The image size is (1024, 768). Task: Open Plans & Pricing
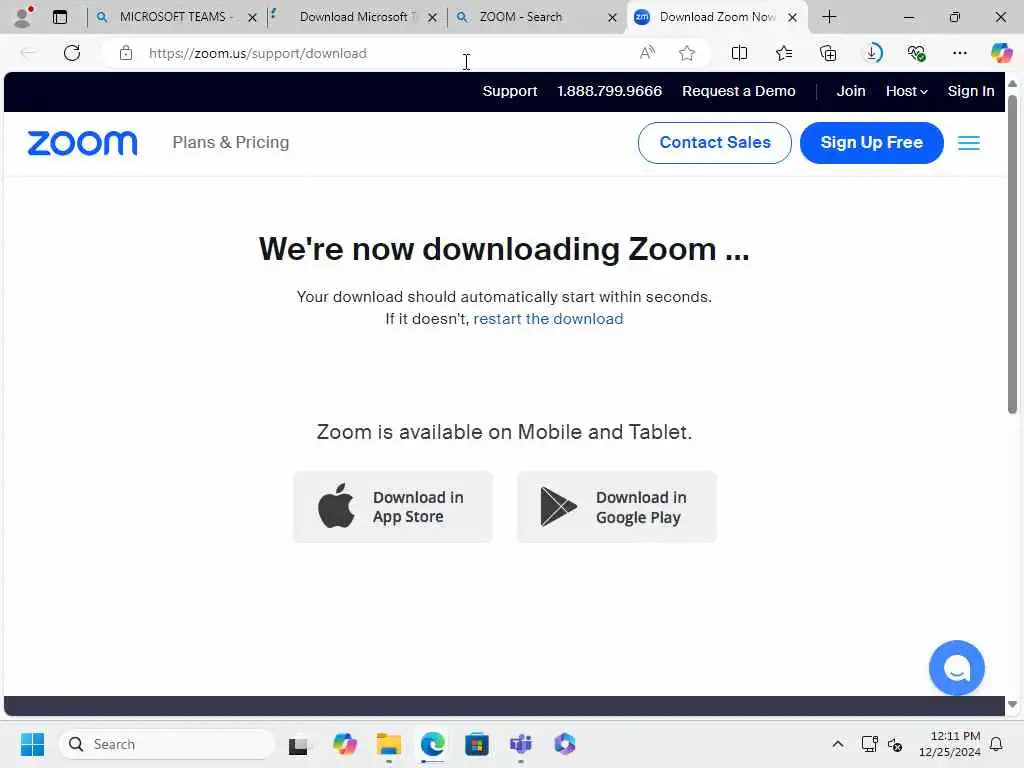[231, 142]
